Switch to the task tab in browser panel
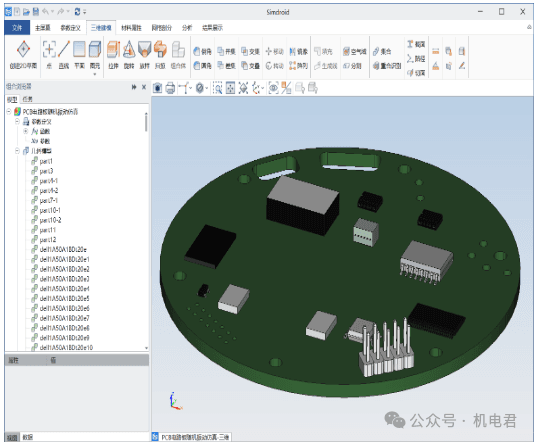This screenshot has width=534, height=442. pos(27,99)
